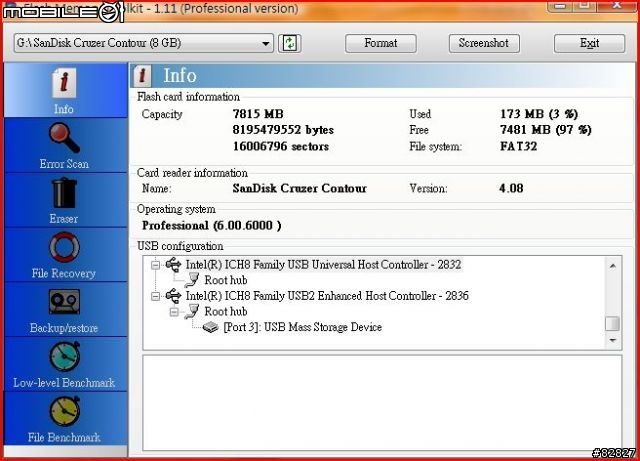The height and width of the screenshot is (461, 640).
Task: Open the Backup/restore tape icon
Action: click(x=64, y=301)
